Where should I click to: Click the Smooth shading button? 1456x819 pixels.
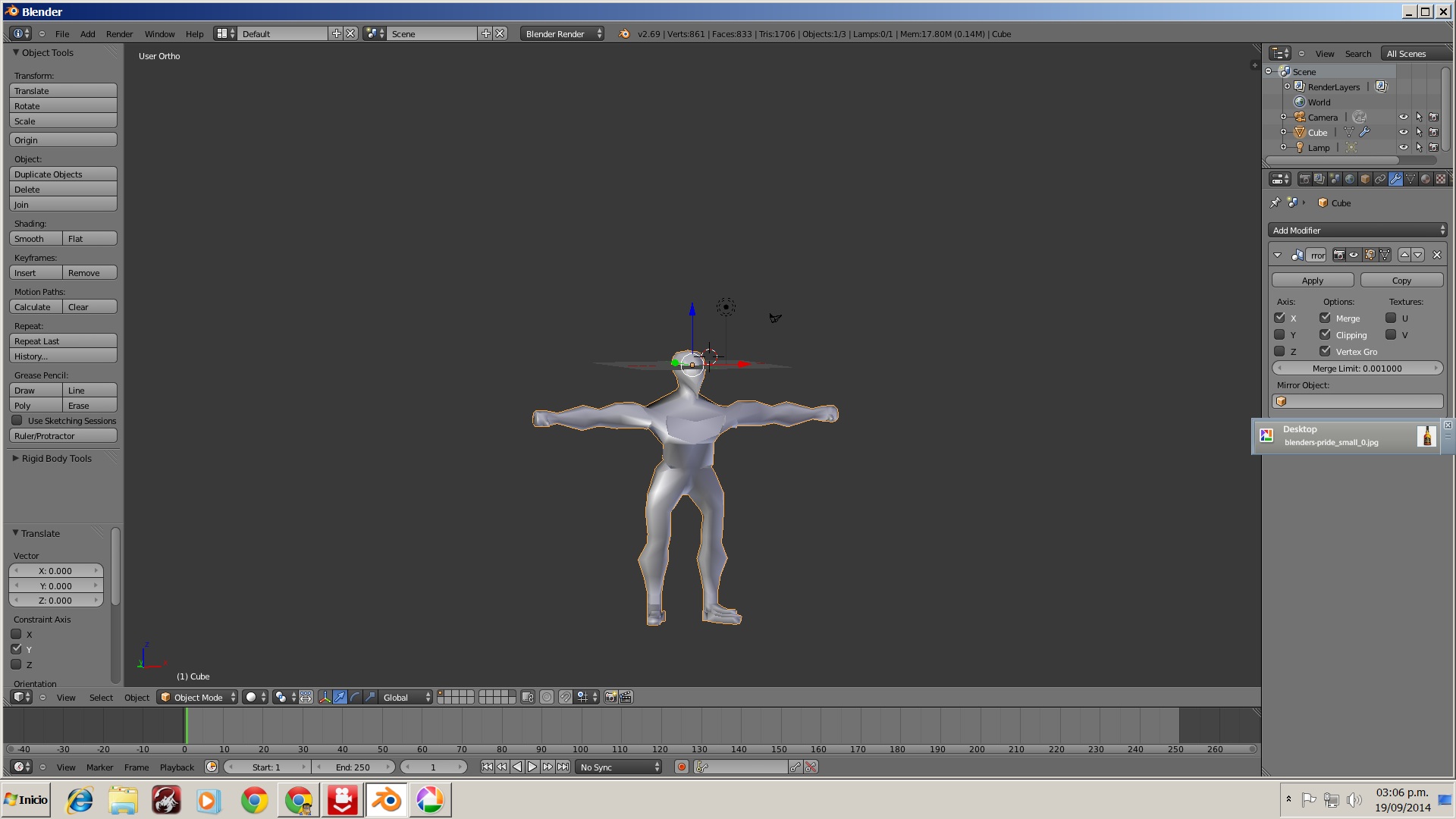point(35,239)
